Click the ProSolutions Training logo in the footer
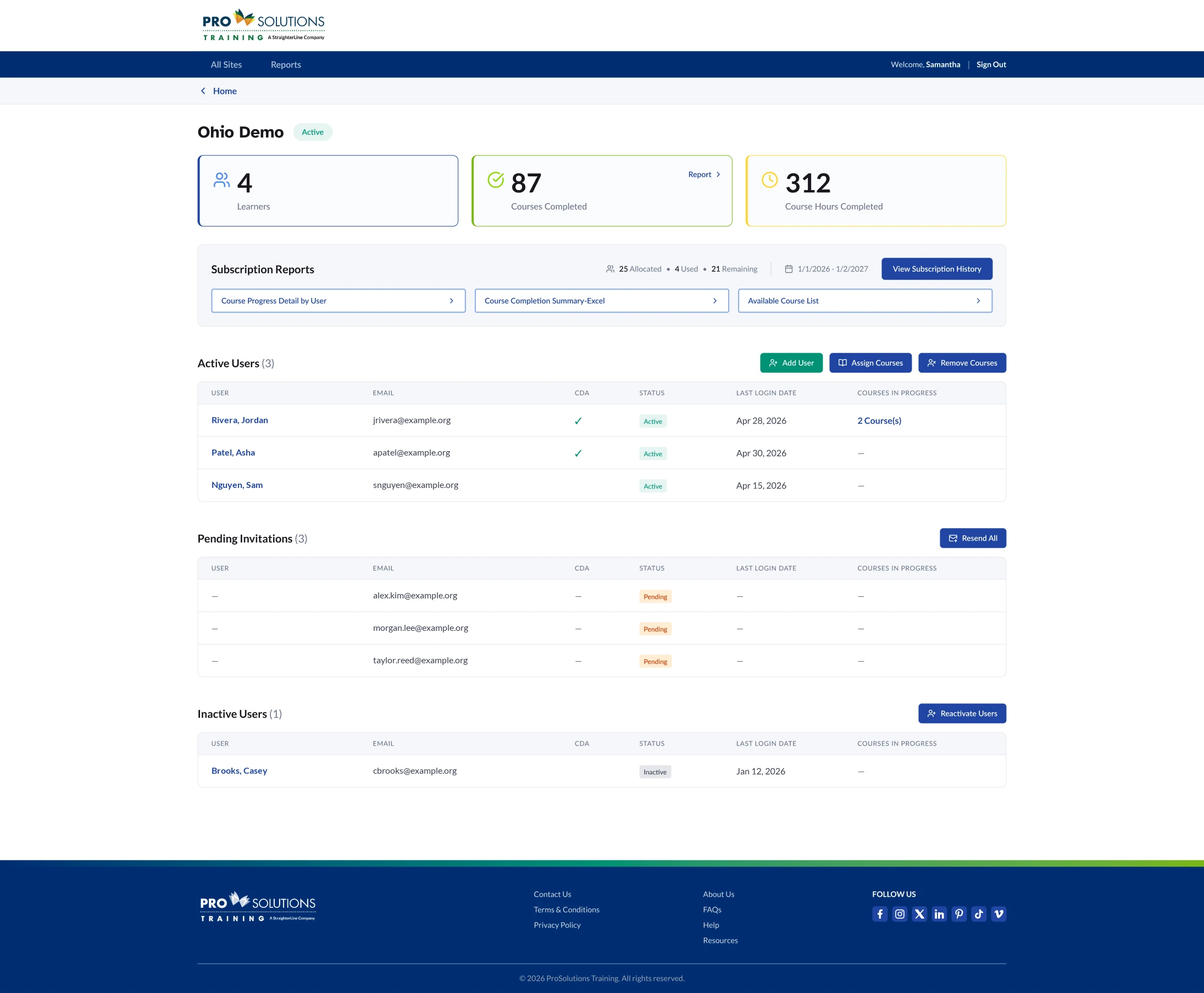The image size is (1204, 993). pyautogui.click(x=258, y=906)
